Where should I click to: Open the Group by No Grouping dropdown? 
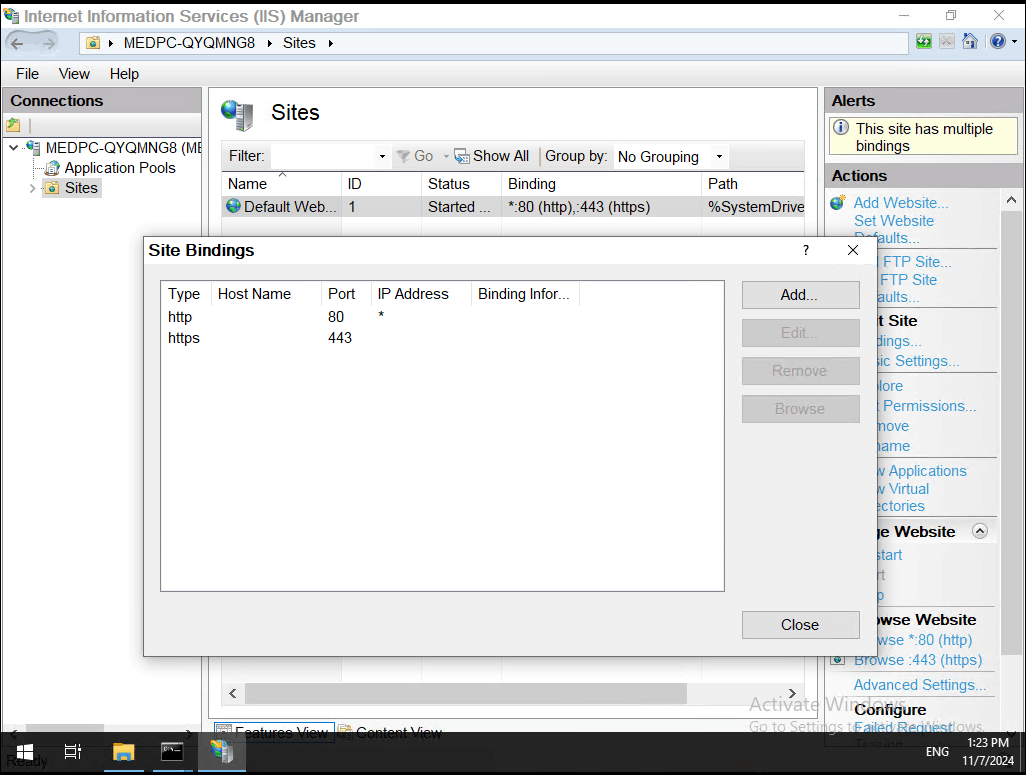coord(718,157)
